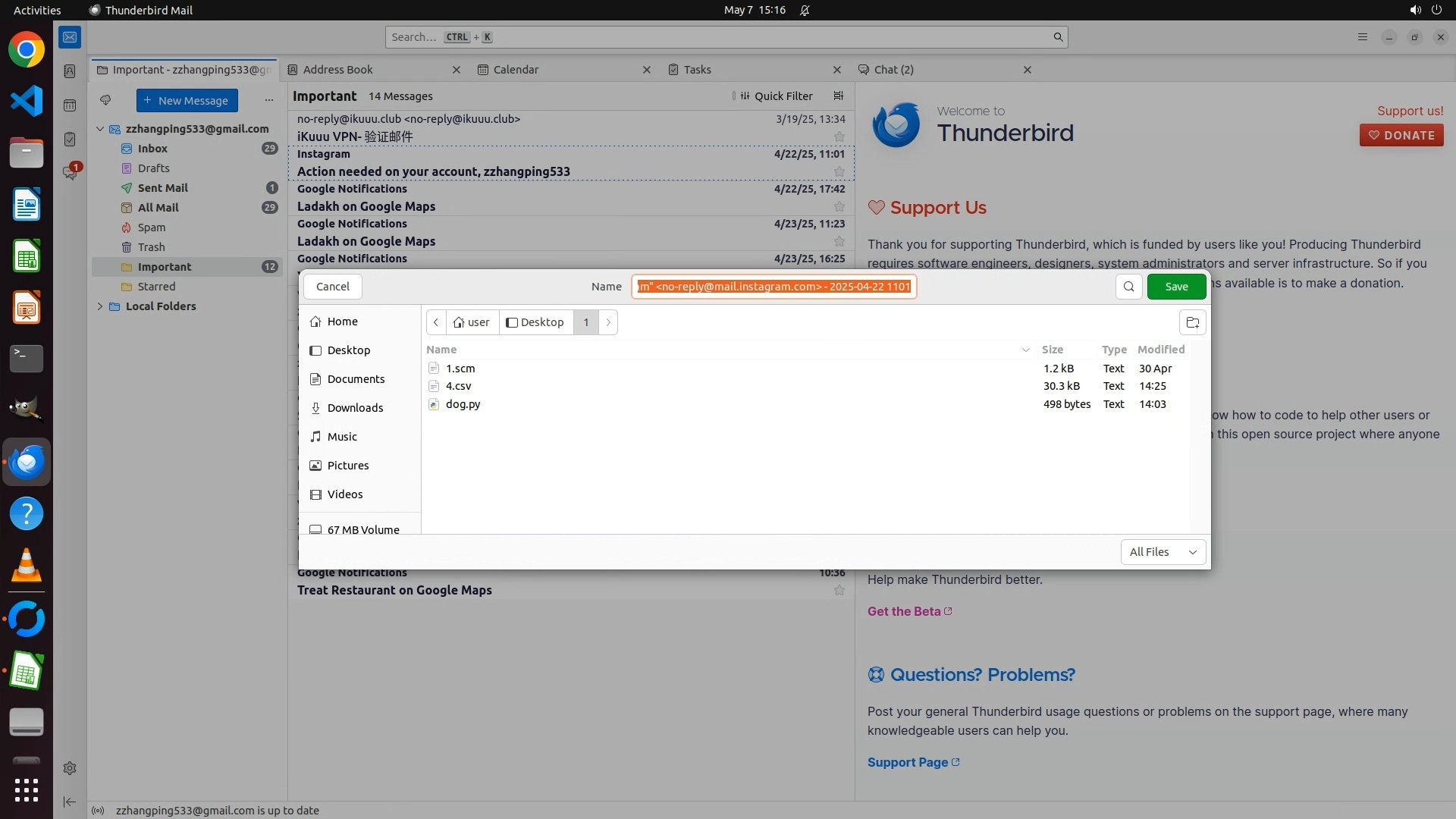Image resolution: width=1456 pixels, height=819 pixels.
Task: Click the file Name input field
Action: pyautogui.click(x=773, y=287)
